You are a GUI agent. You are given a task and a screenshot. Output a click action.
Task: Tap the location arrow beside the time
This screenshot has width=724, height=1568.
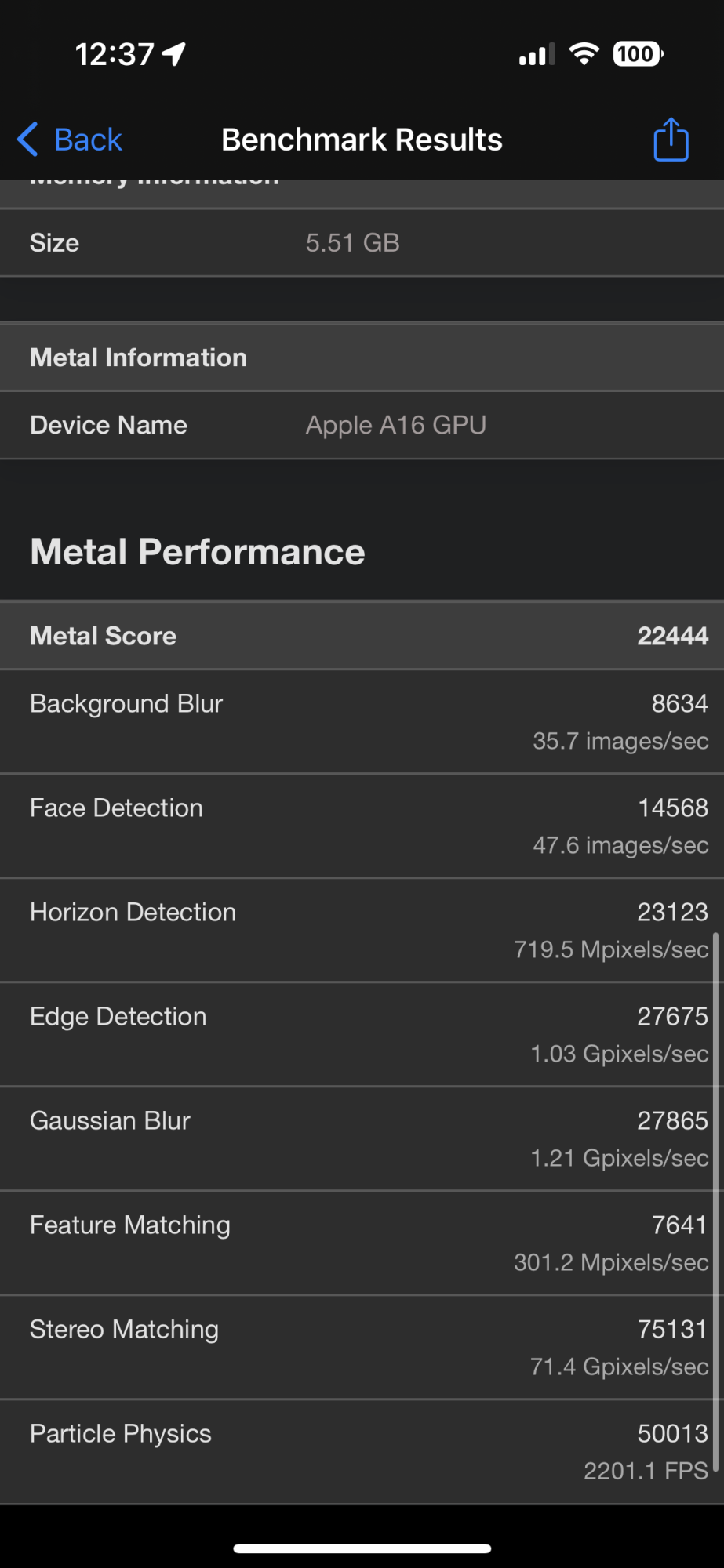point(174,54)
